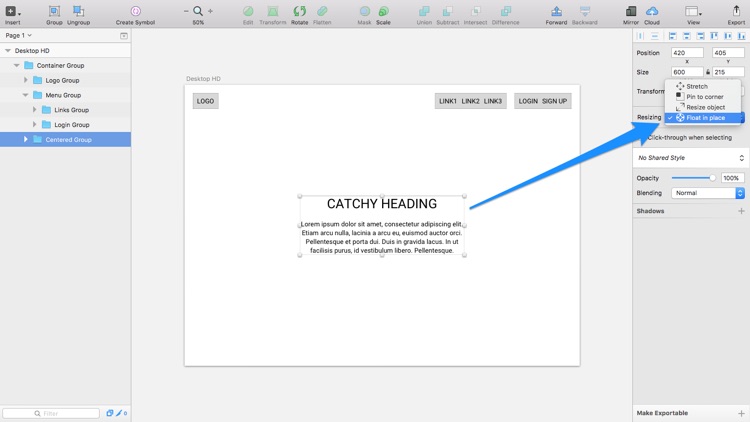Click Make Exportable at the panel bottom

click(x=664, y=413)
